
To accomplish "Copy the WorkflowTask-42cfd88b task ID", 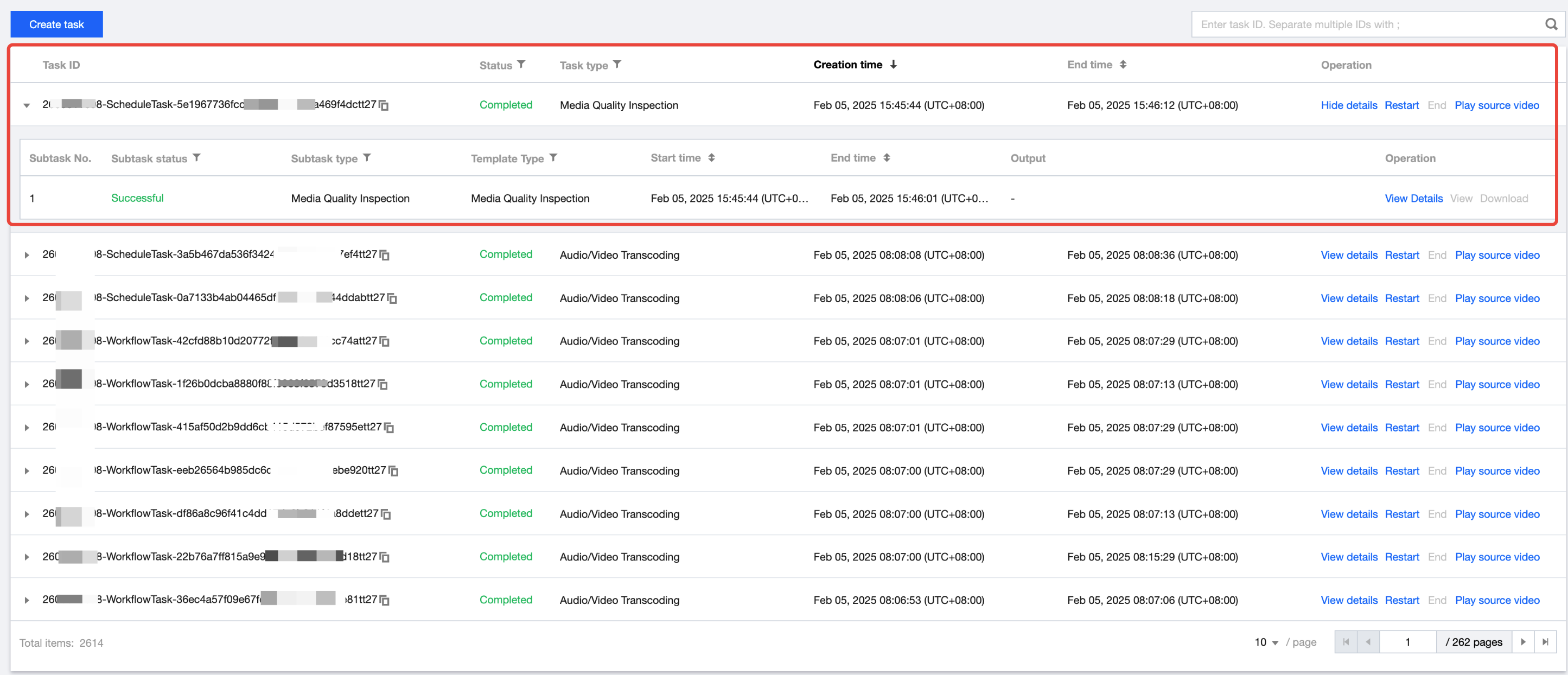I will click(385, 341).
